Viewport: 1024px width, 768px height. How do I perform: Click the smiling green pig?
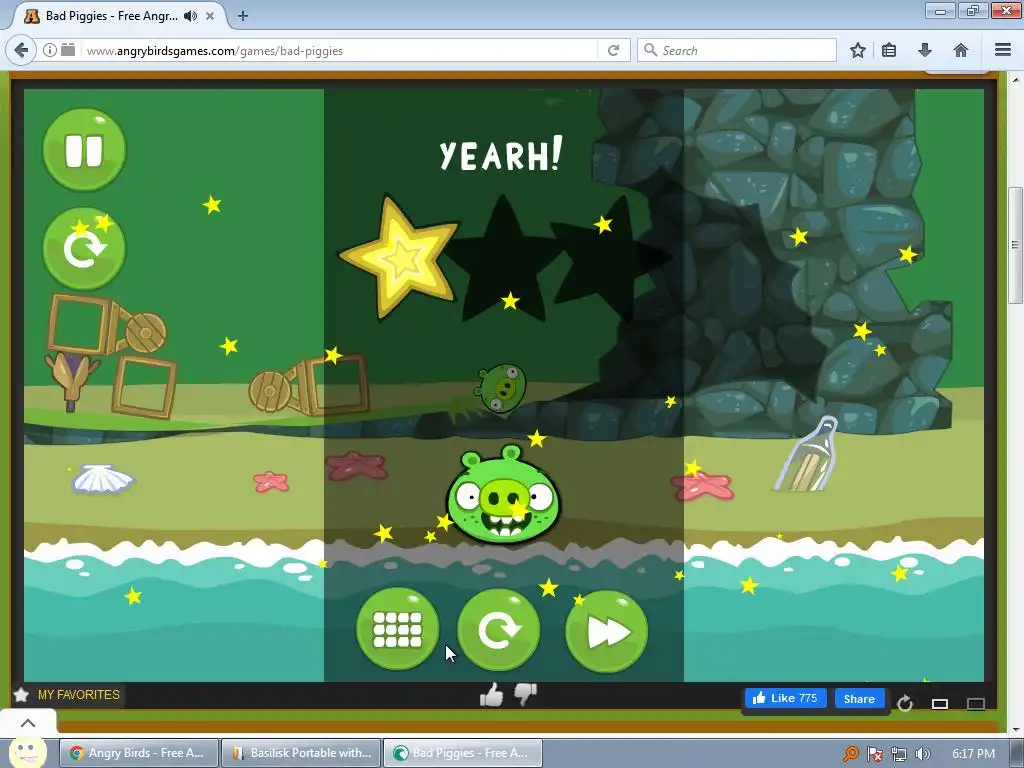click(x=503, y=495)
